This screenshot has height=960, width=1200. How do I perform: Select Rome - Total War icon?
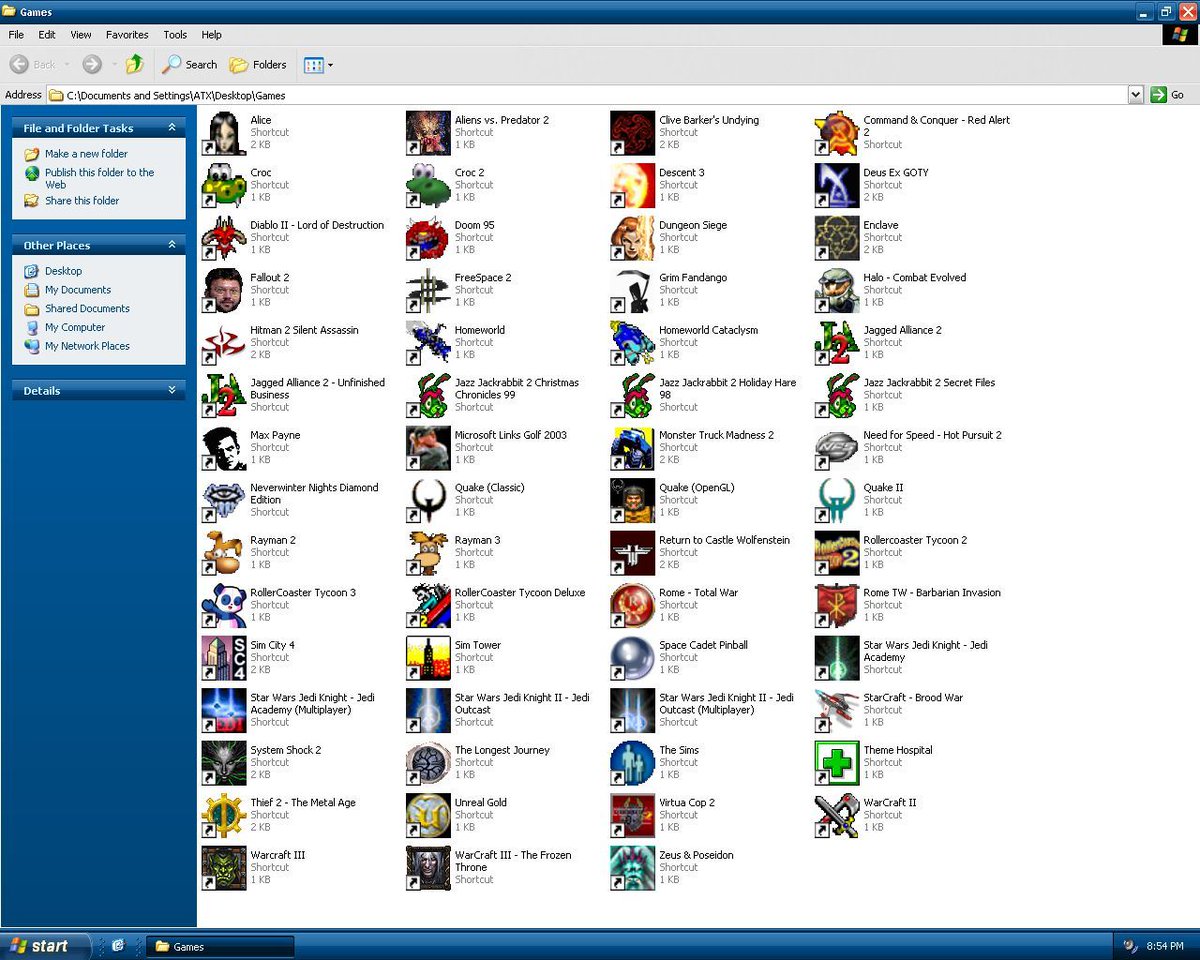pos(633,605)
